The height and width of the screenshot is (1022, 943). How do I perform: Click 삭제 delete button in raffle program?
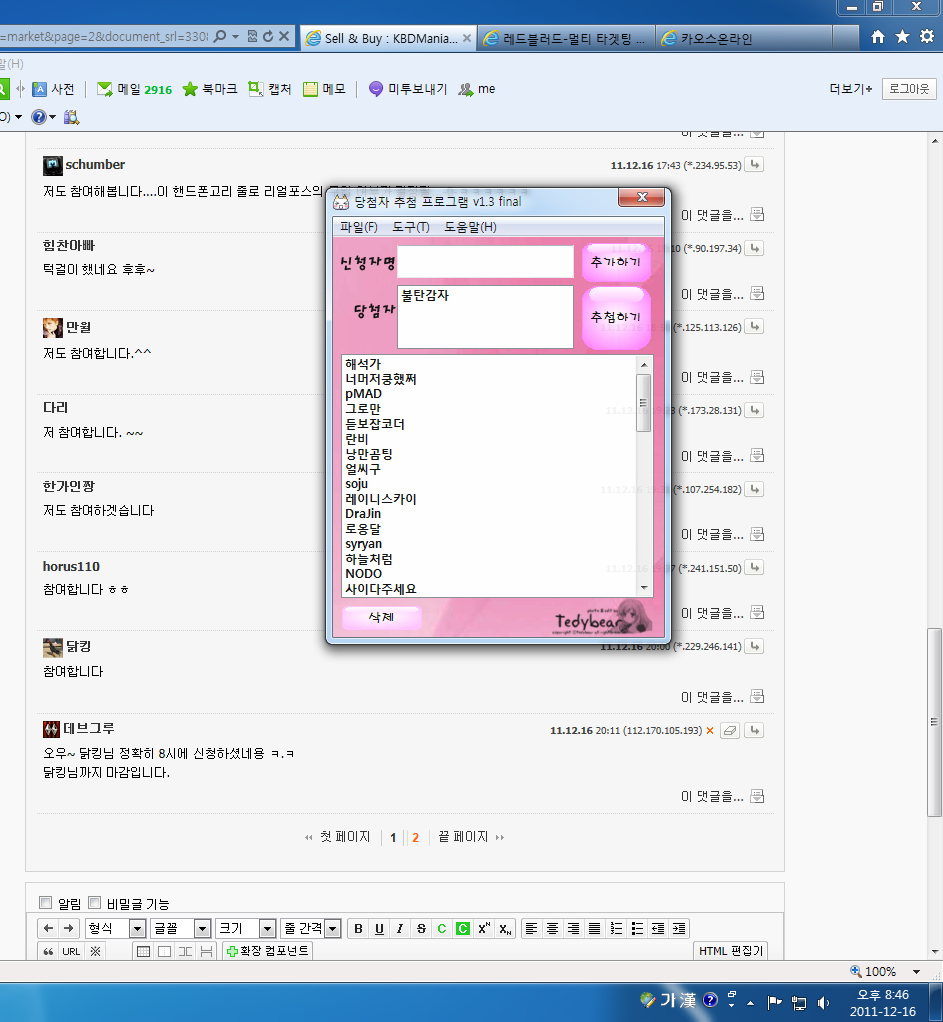(381, 617)
